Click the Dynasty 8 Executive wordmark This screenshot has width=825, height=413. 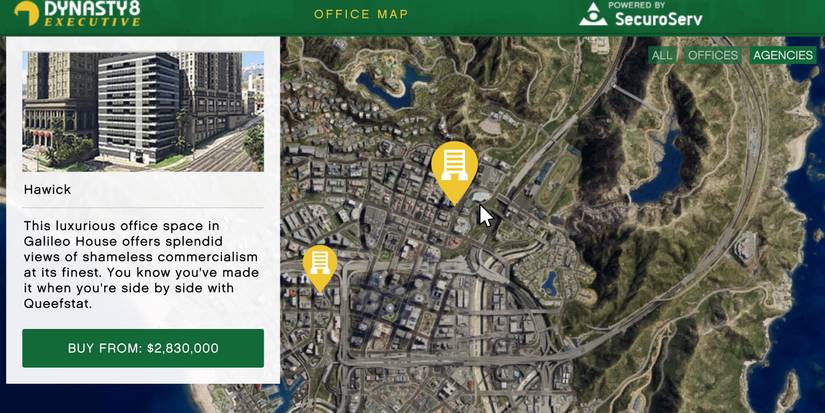tap(91, 14)
